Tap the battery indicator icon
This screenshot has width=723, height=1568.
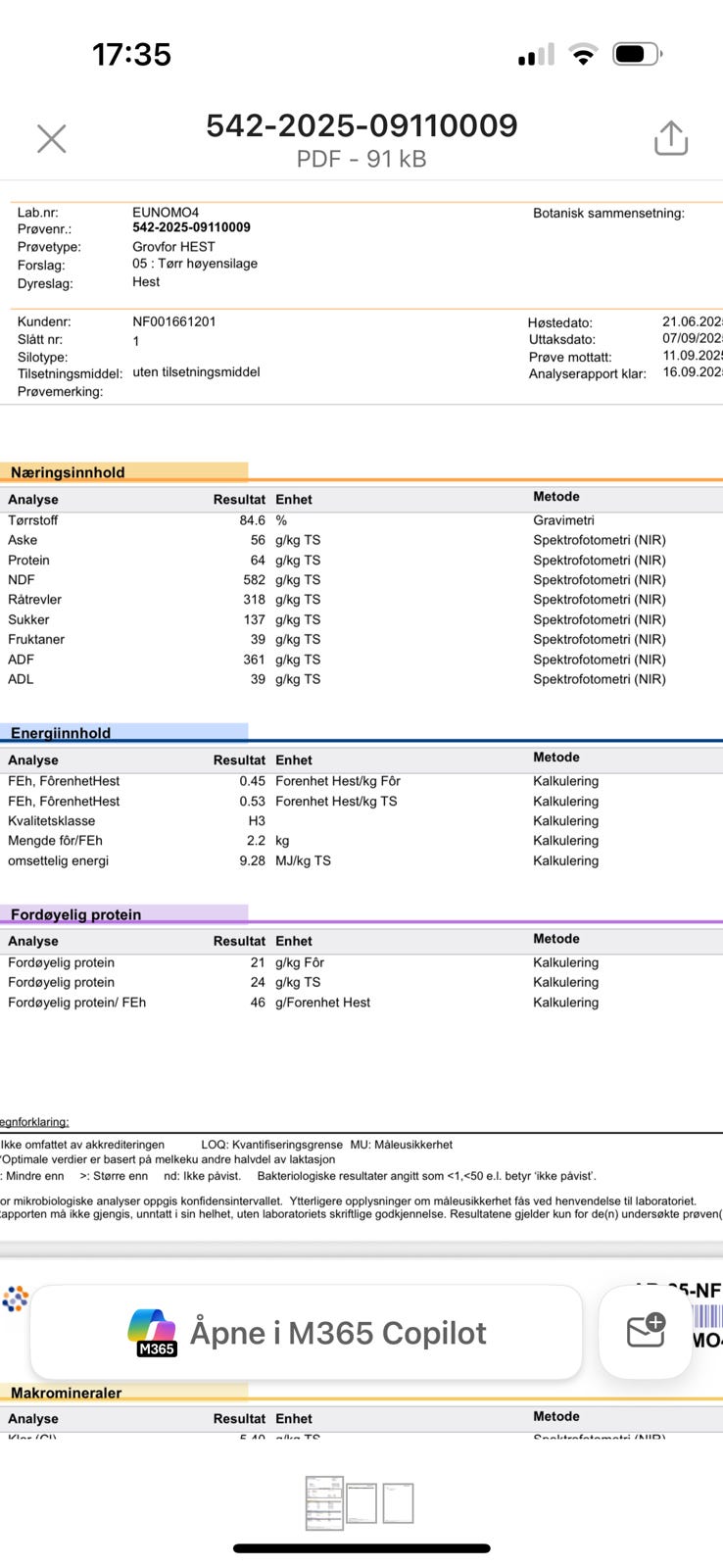[638, 55]
